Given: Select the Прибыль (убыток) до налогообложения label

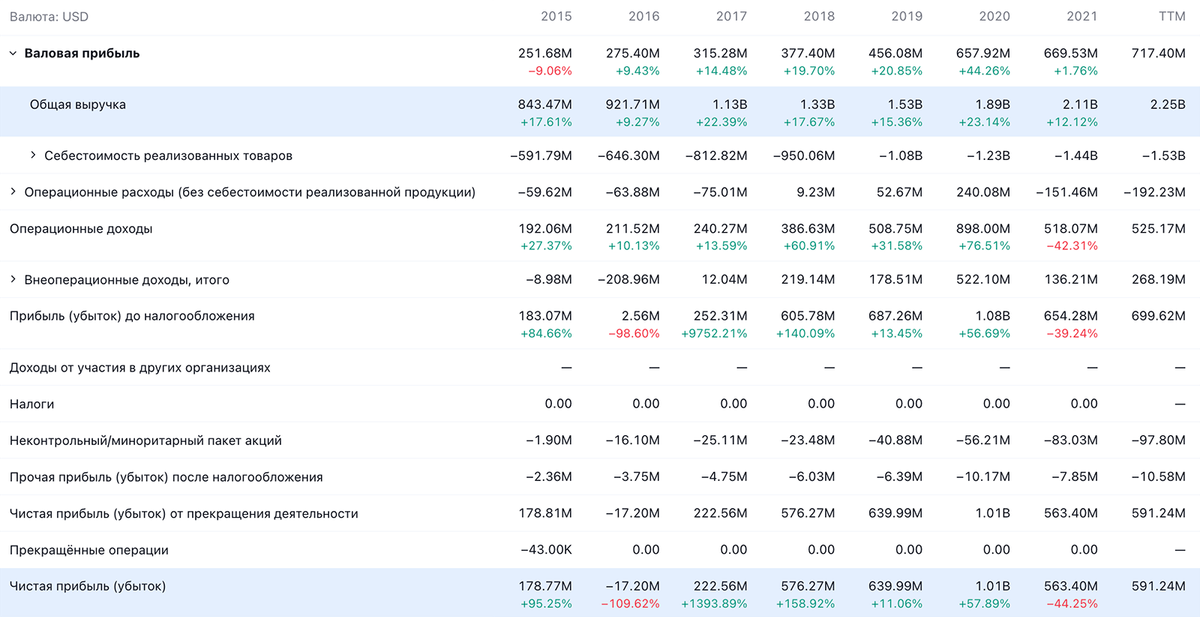Looking at the screenshot, I should pos(132,316).
